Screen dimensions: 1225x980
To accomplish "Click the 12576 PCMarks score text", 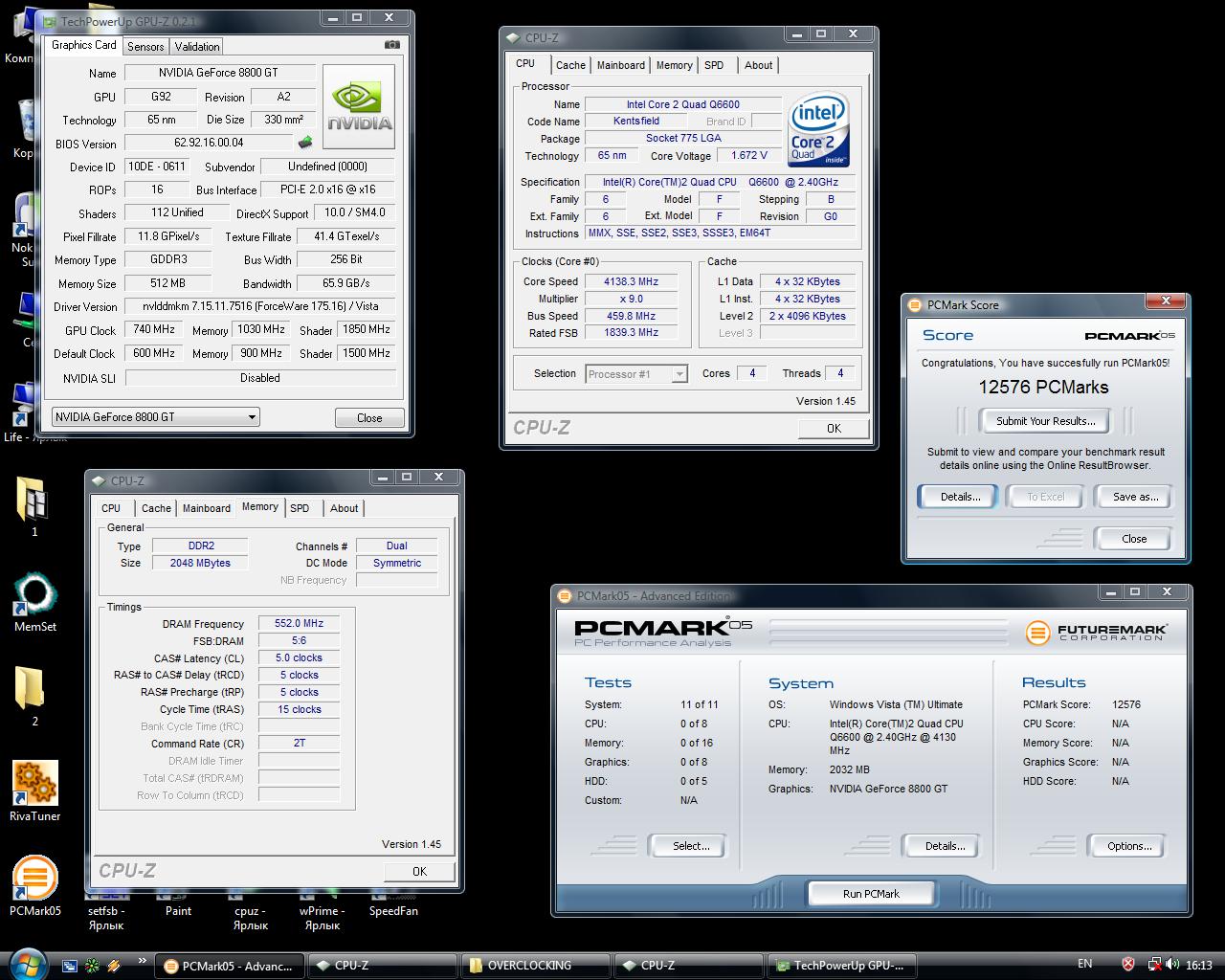I will [x=1043, y=387].
